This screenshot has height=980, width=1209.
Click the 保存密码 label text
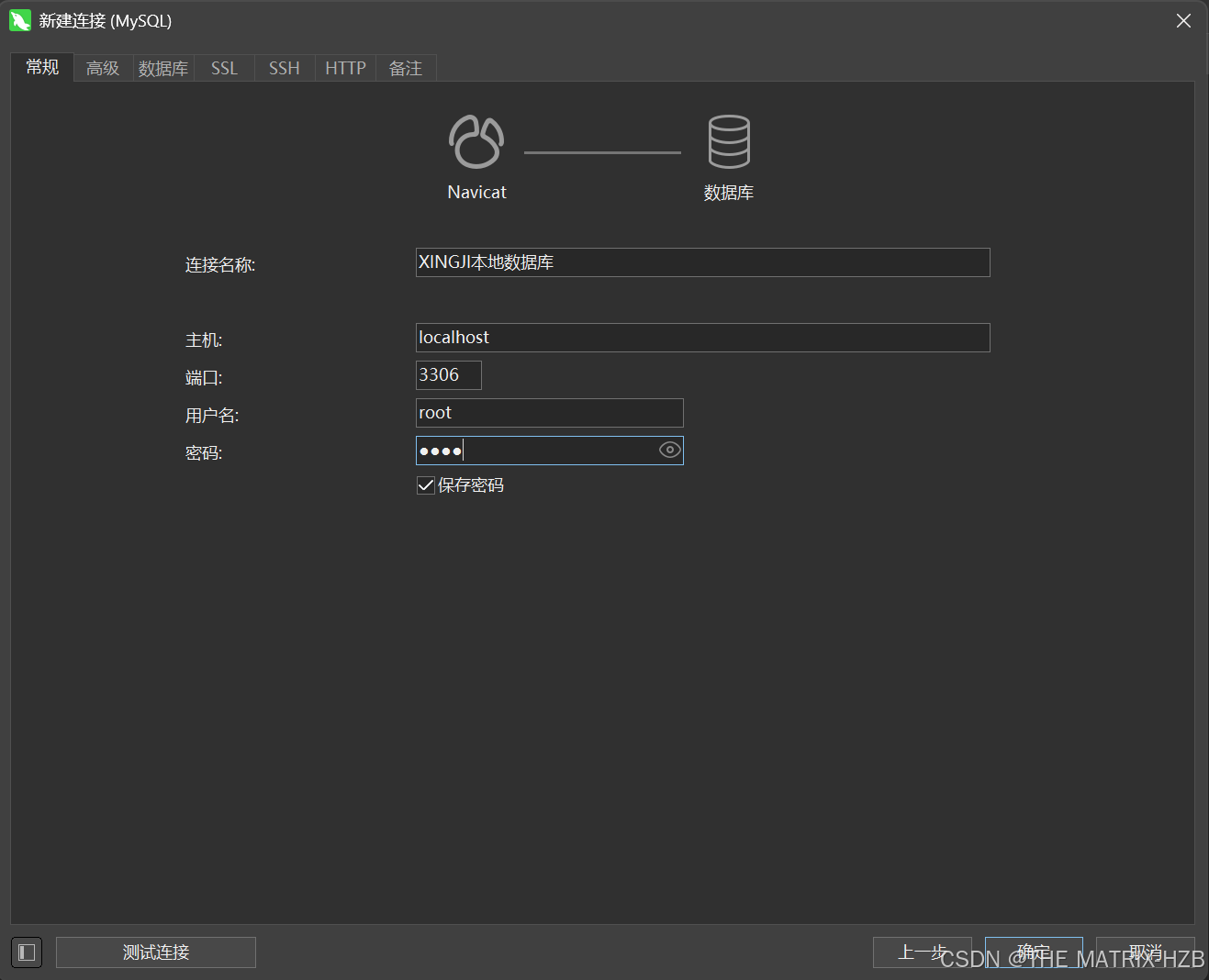(471, 485)
